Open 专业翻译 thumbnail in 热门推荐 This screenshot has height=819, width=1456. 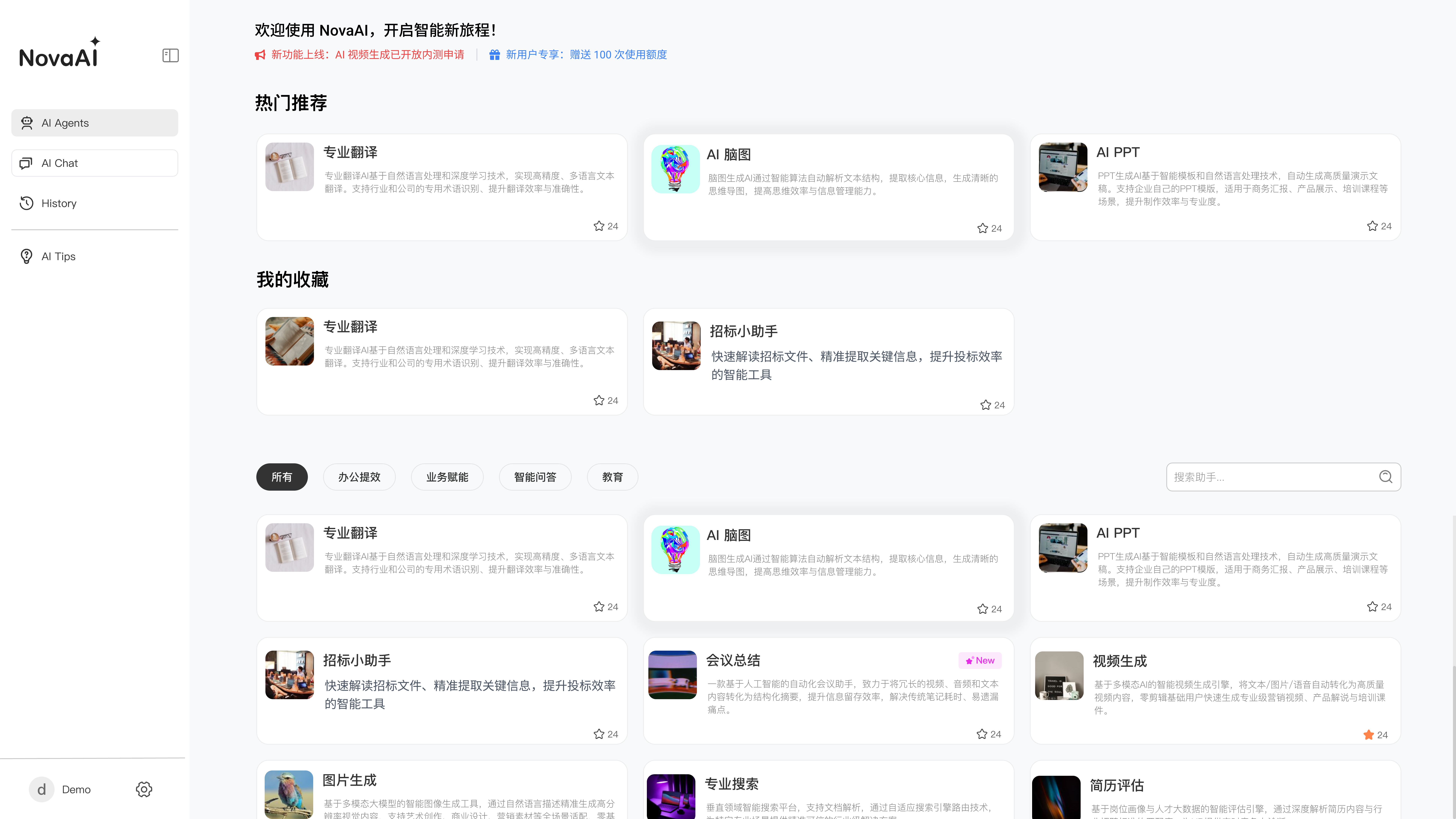(289, 167)
